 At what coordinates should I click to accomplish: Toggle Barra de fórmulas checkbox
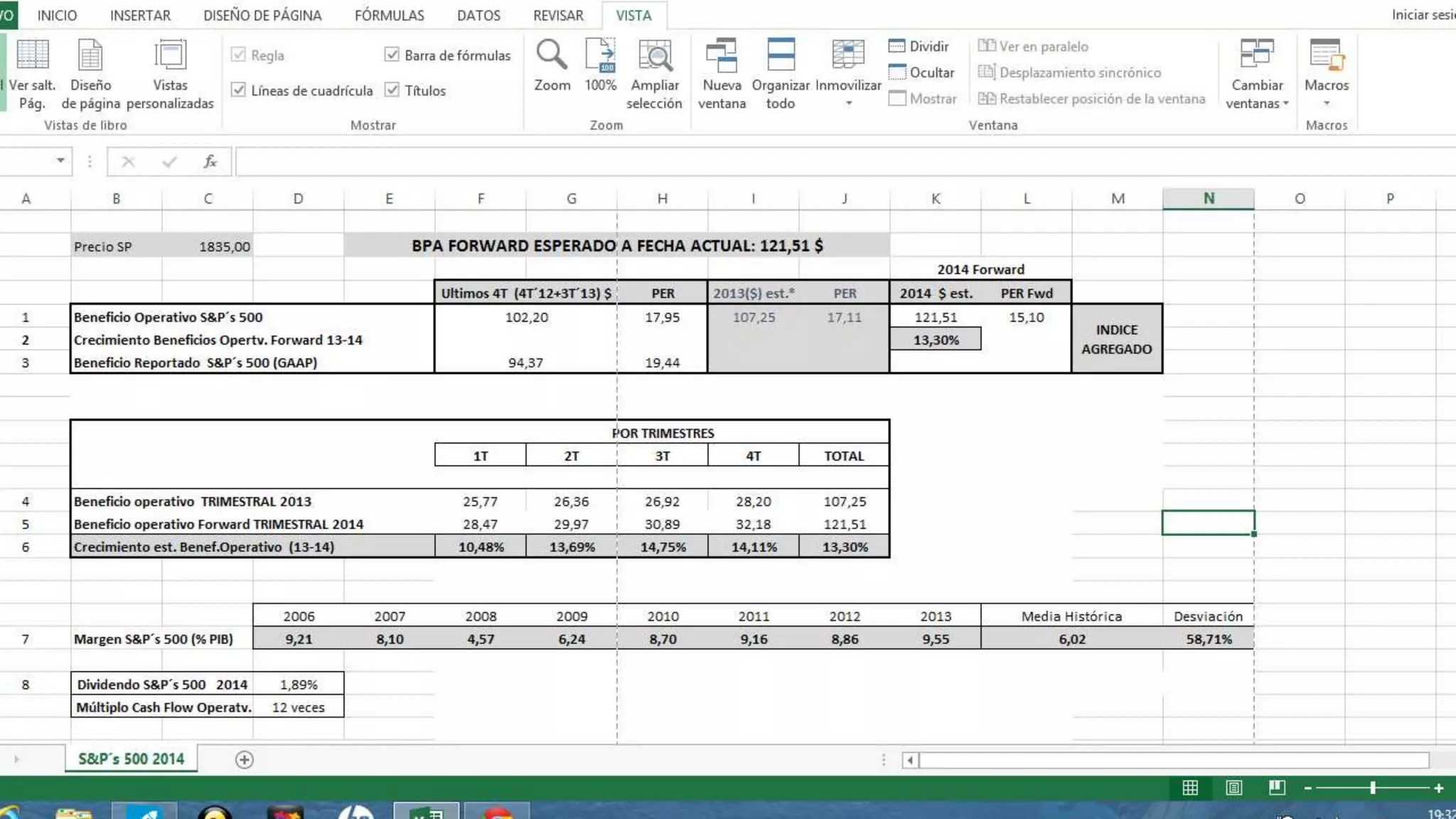(392, 55)
